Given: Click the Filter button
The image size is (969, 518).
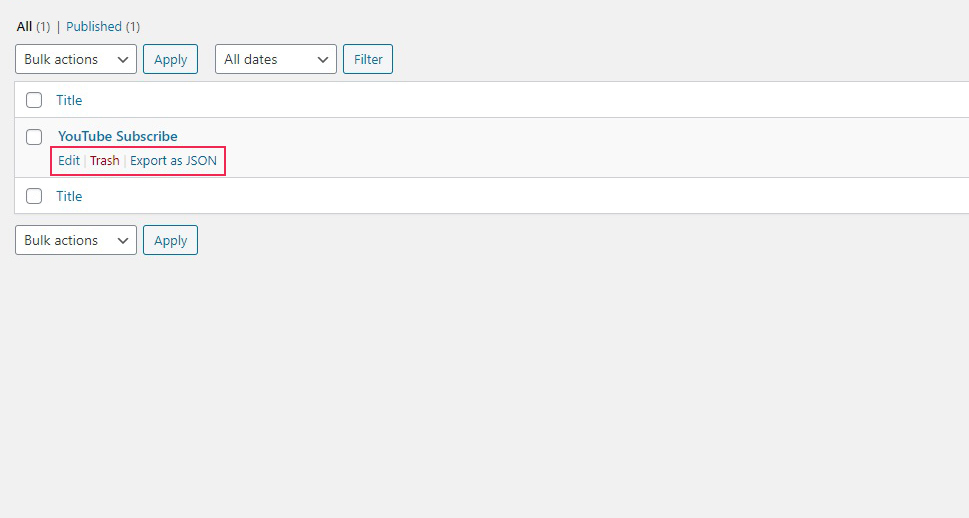Looking at the screenshot, I should [368, 59].
